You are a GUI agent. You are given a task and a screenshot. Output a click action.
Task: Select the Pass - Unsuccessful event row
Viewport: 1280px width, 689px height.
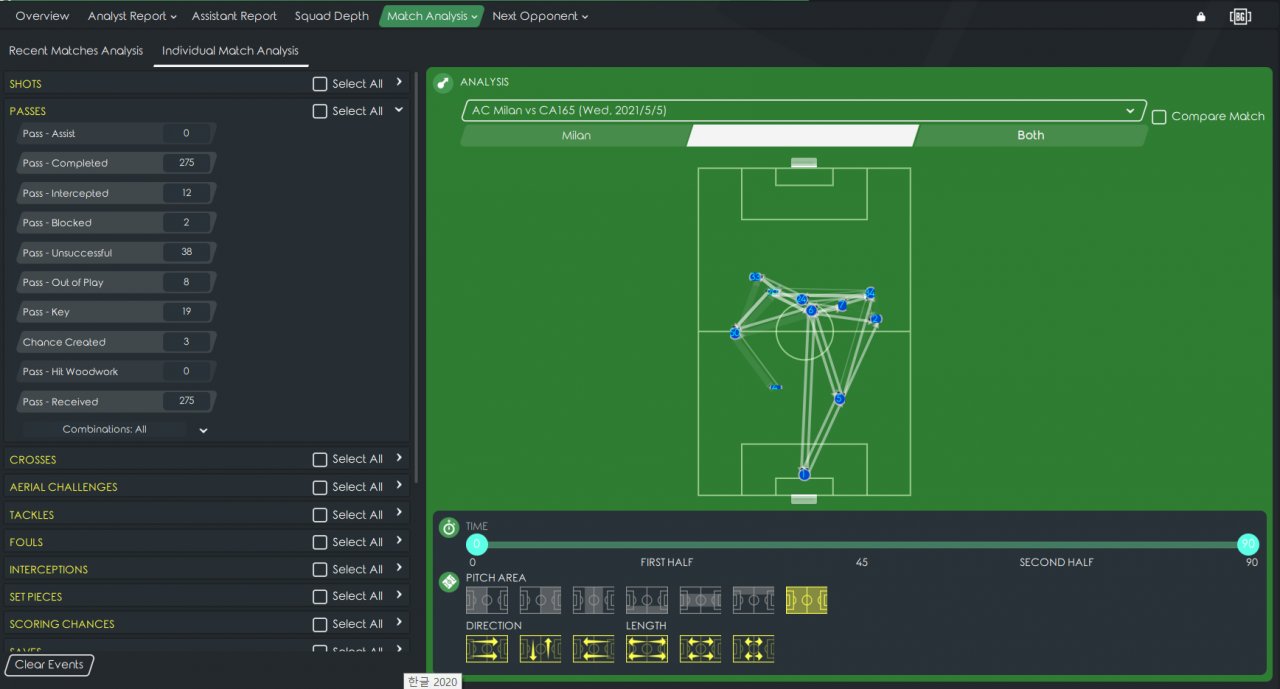[x=116, y=253]
